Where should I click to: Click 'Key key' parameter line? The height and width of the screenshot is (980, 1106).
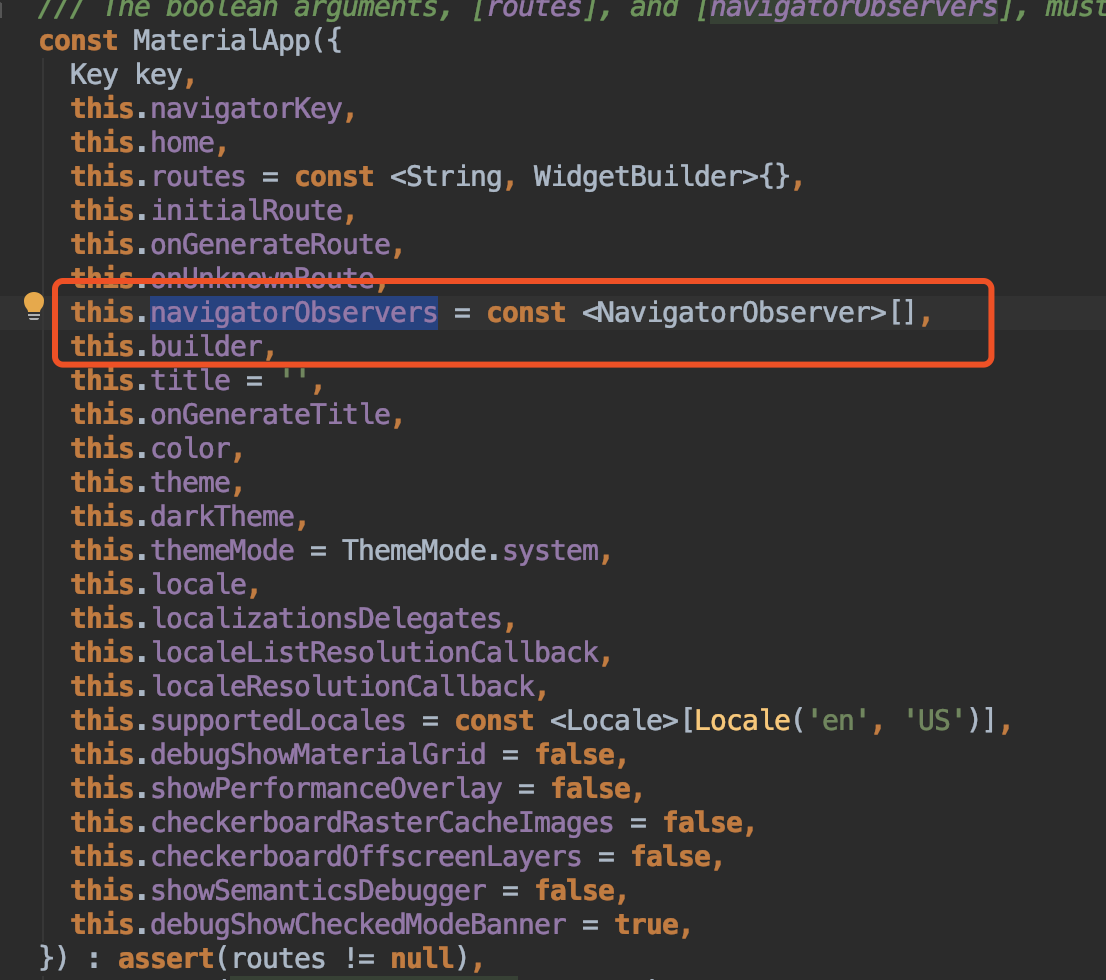coord(132,75)
